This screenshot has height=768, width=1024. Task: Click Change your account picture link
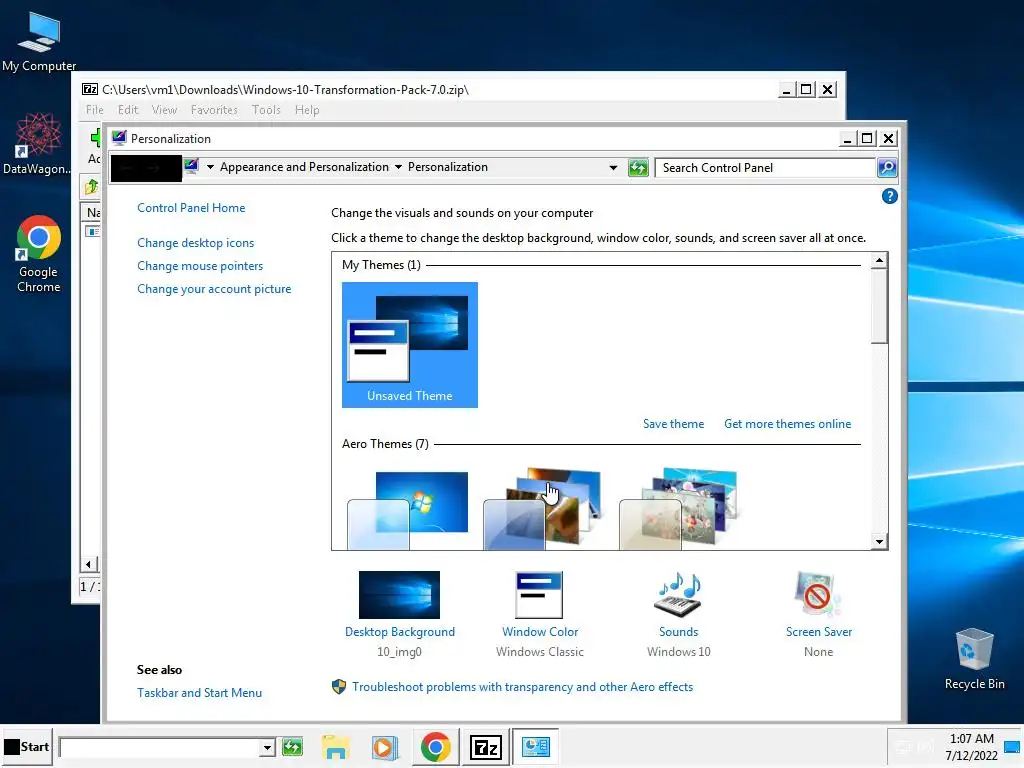pyautogui.click(x=214, y=289)
